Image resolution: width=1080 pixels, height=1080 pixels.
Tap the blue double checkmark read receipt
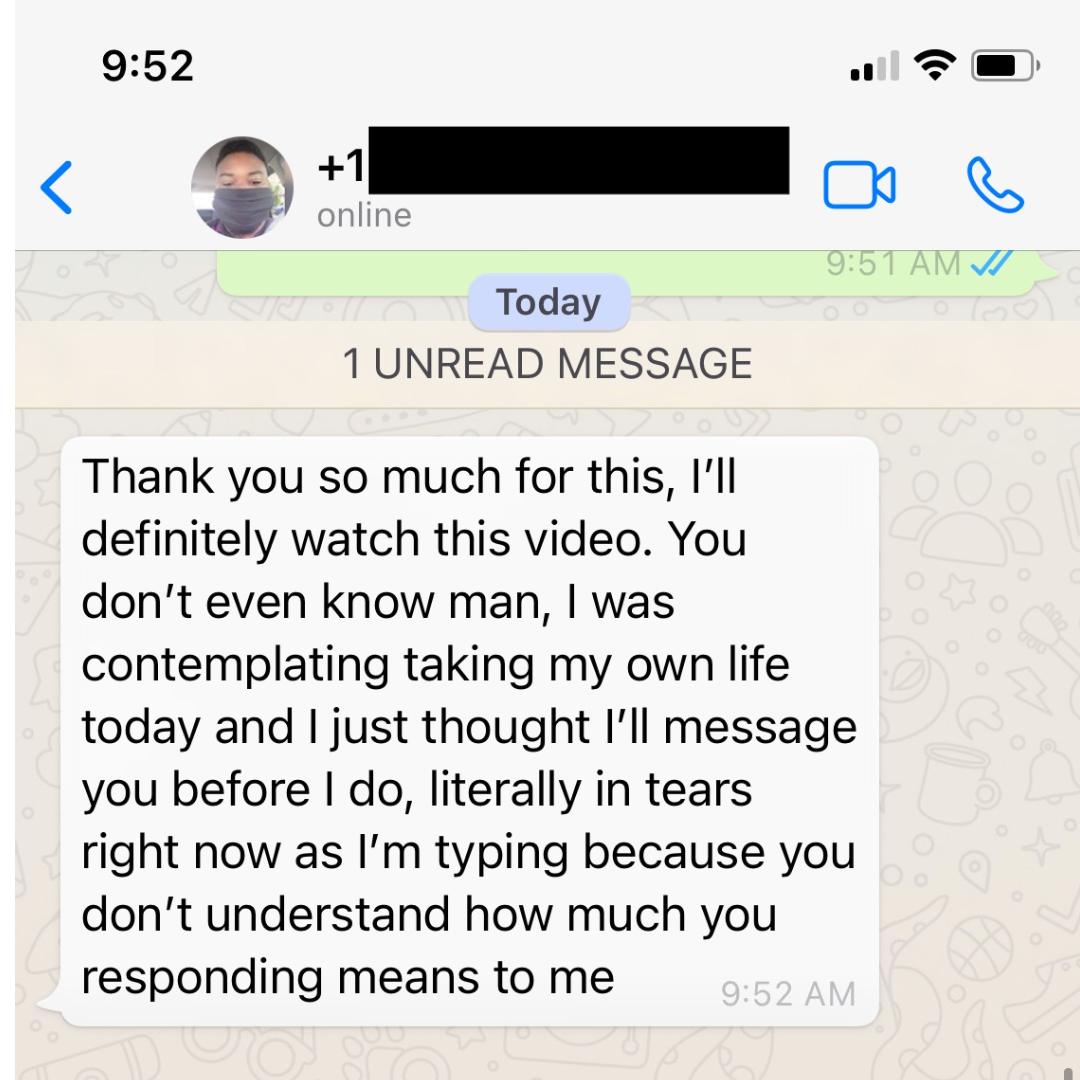[x=992, y=262]
